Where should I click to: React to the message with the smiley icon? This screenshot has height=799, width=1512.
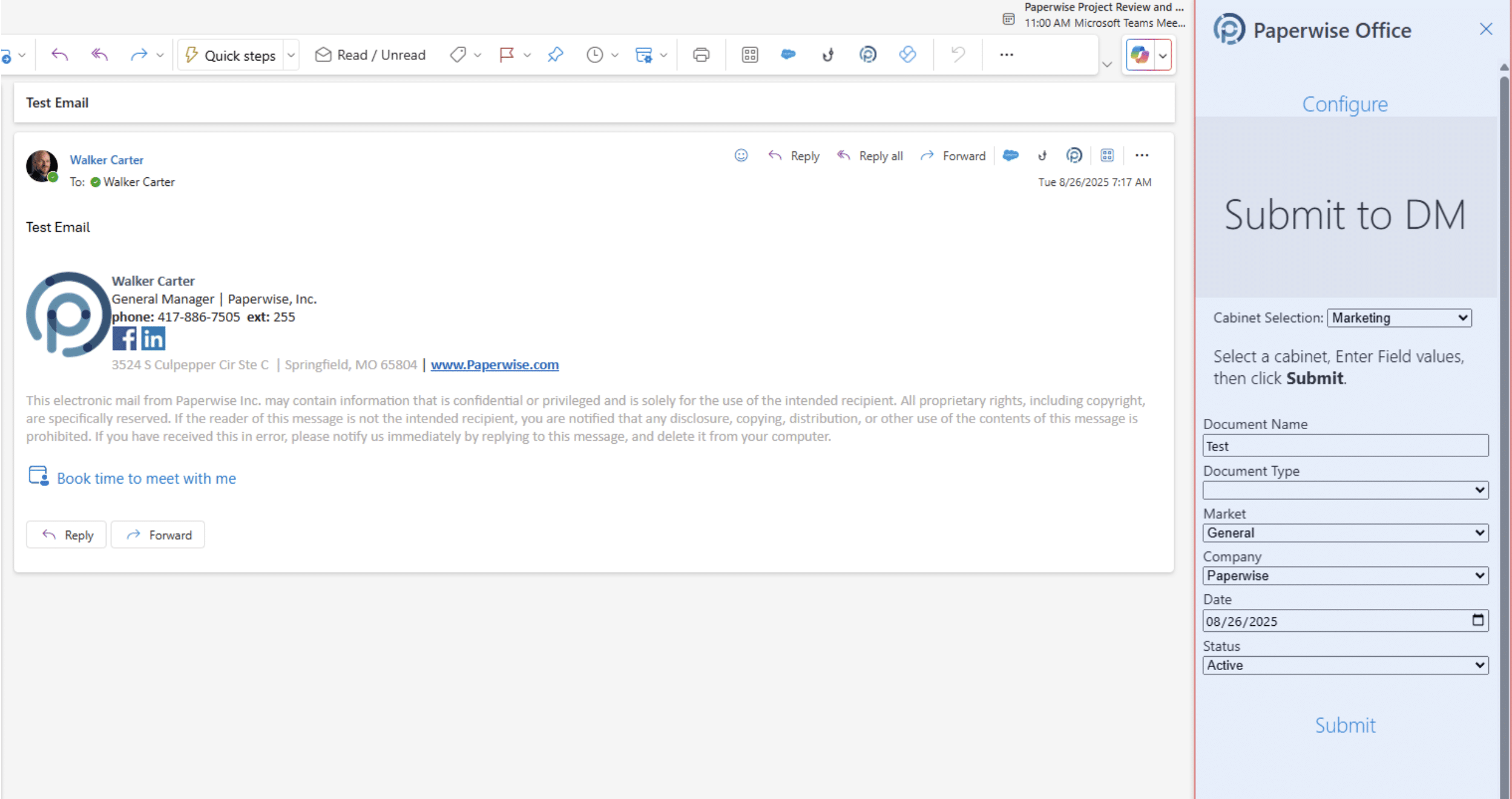click(x=741, y=156)
